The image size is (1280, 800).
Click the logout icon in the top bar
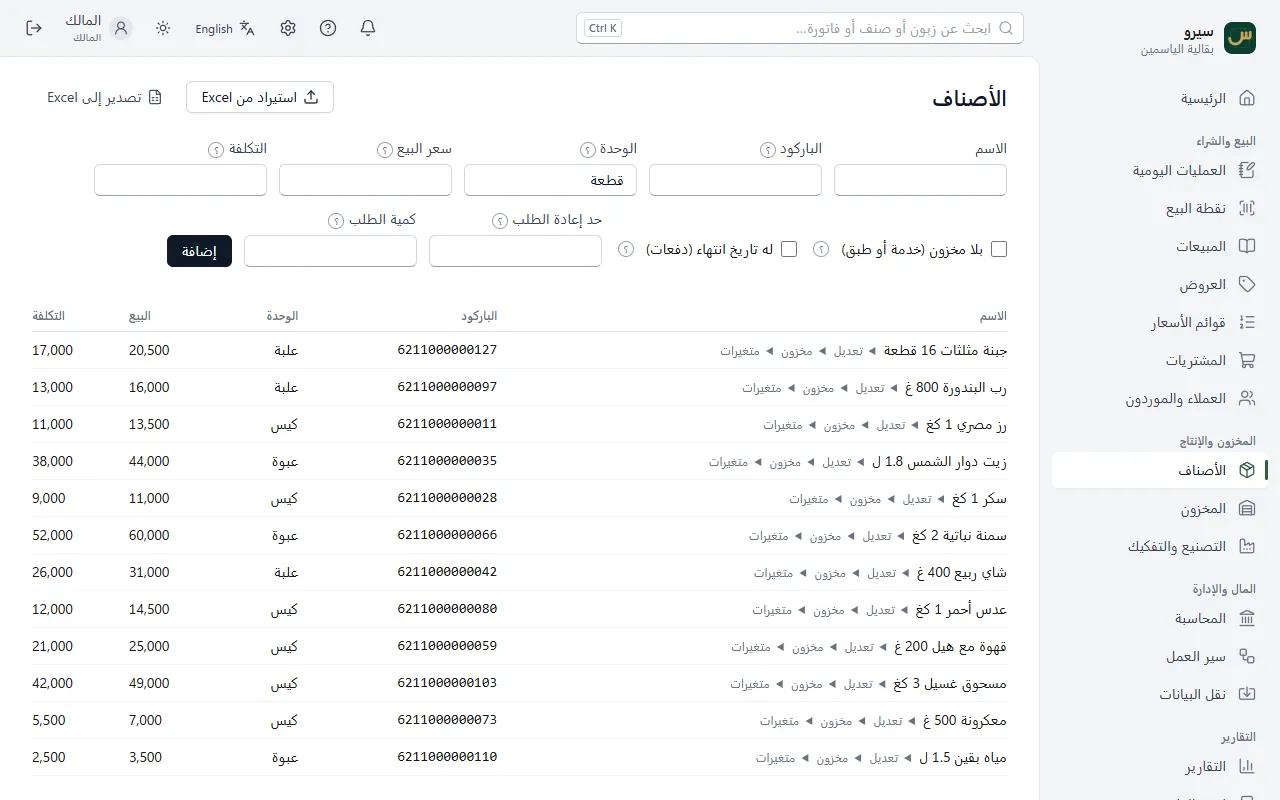(x=34, y=28)
